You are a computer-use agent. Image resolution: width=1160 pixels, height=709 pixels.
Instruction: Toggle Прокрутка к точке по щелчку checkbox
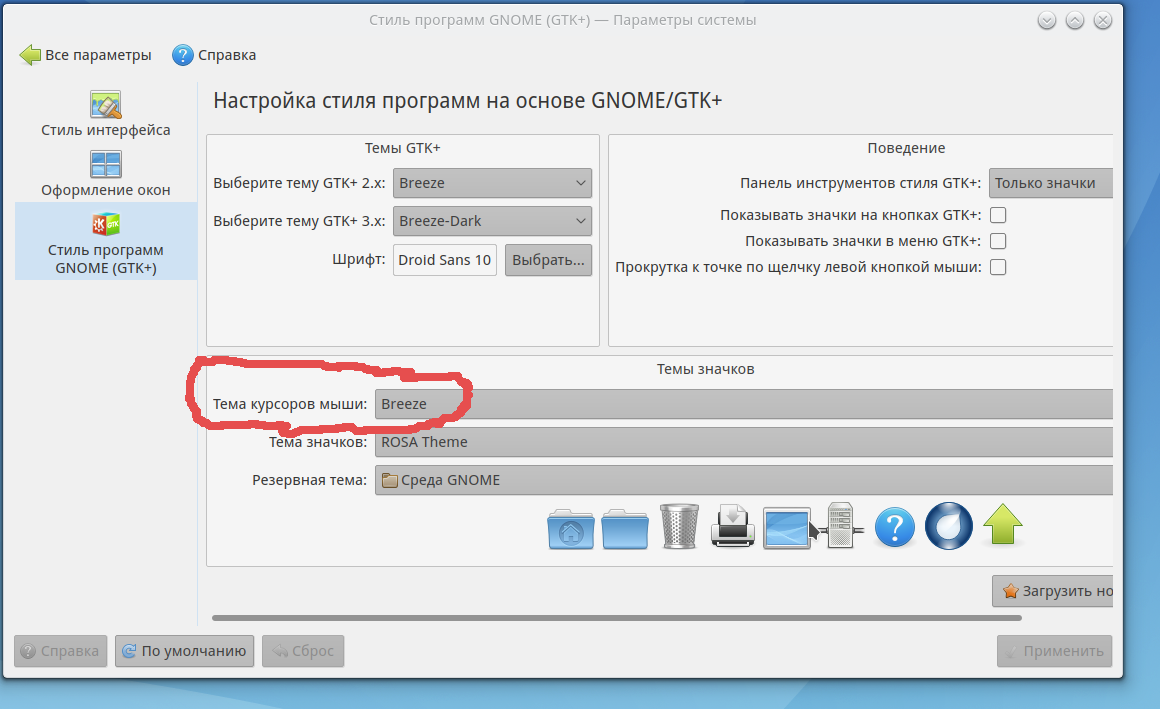[998, 267]
